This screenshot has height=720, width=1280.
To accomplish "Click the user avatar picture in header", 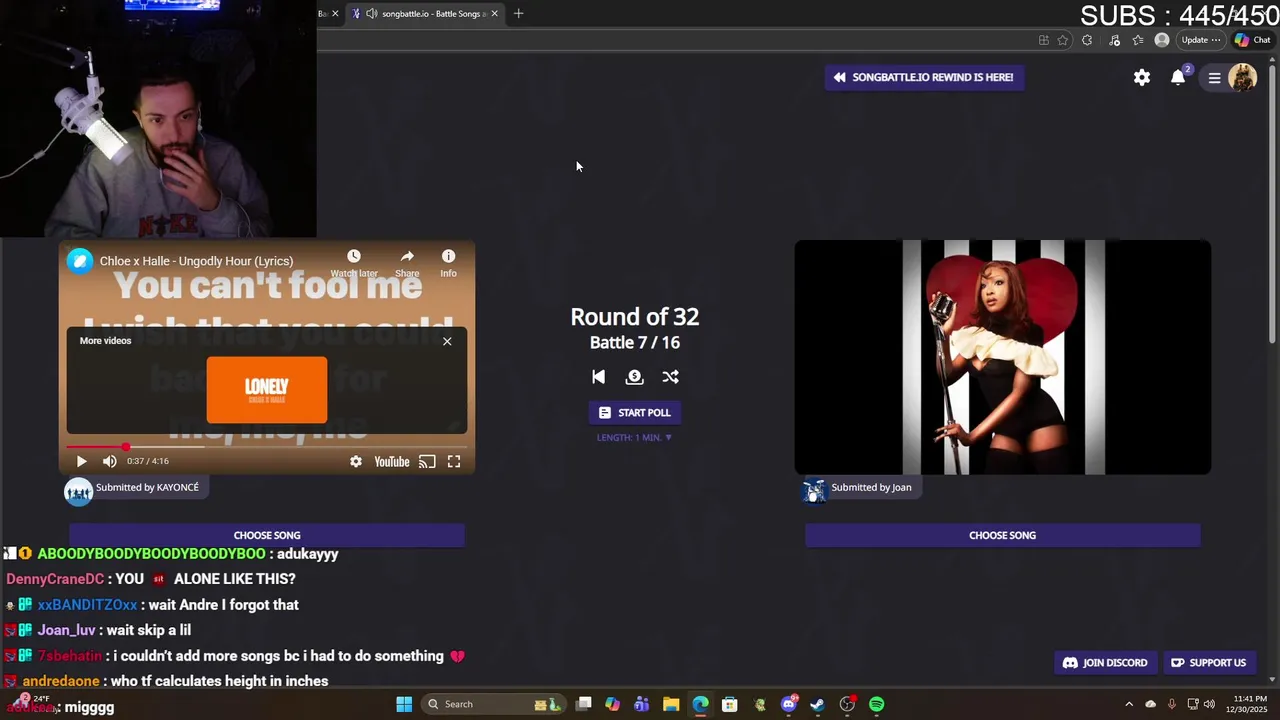I will pos(1242,77).
